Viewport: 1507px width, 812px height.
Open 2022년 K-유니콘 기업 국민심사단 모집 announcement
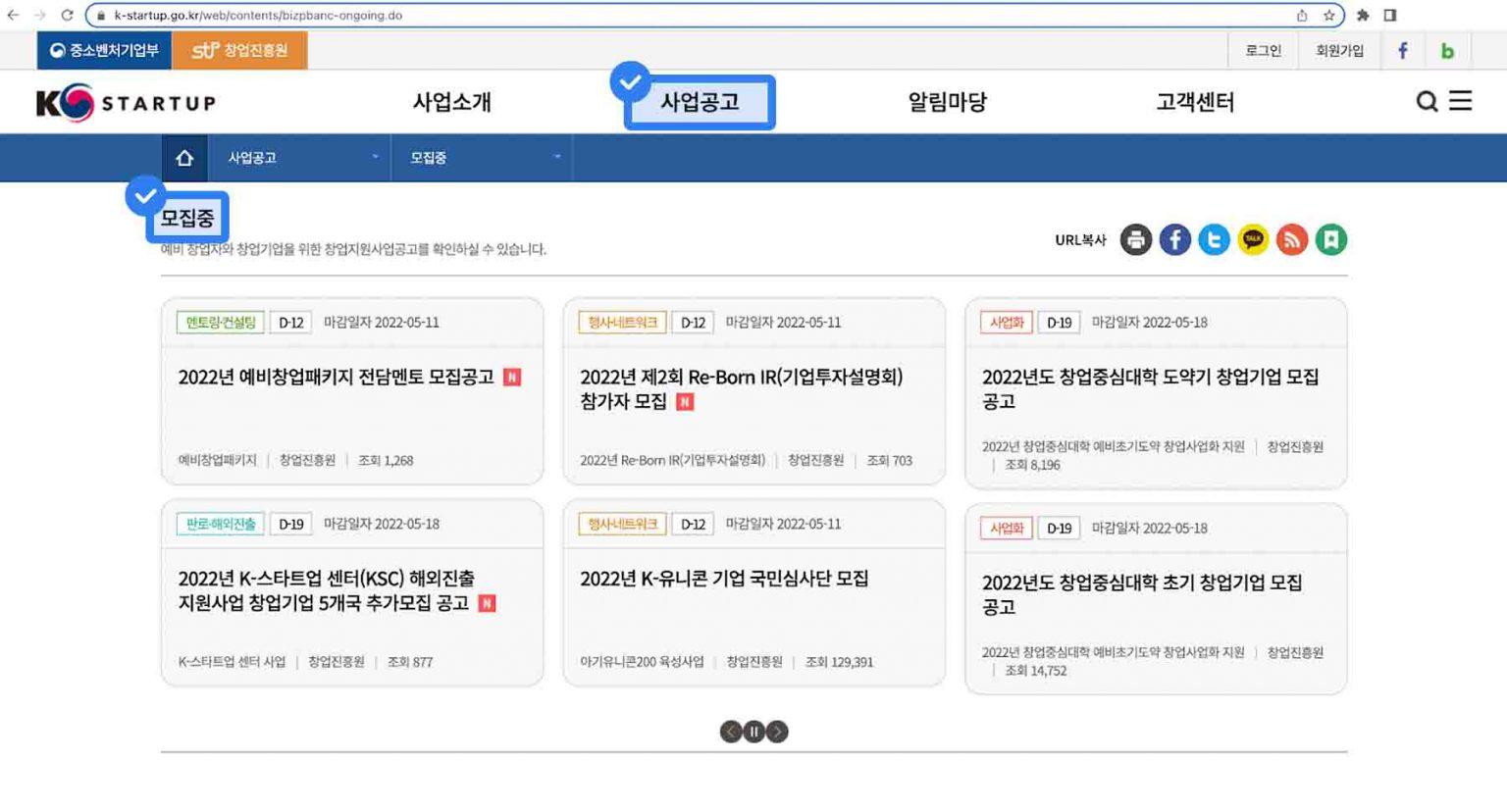pos(724,579)
